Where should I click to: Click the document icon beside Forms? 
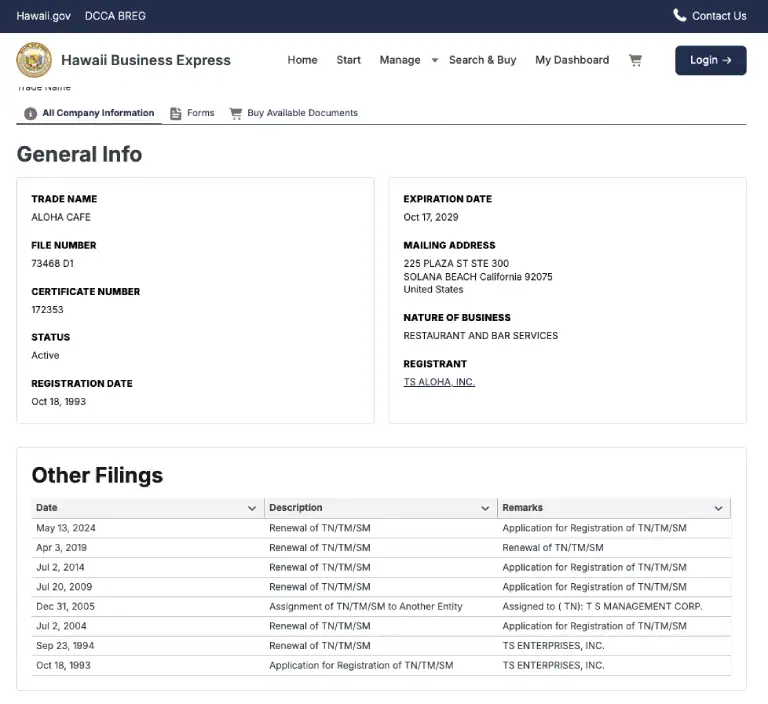click(175, 113)
